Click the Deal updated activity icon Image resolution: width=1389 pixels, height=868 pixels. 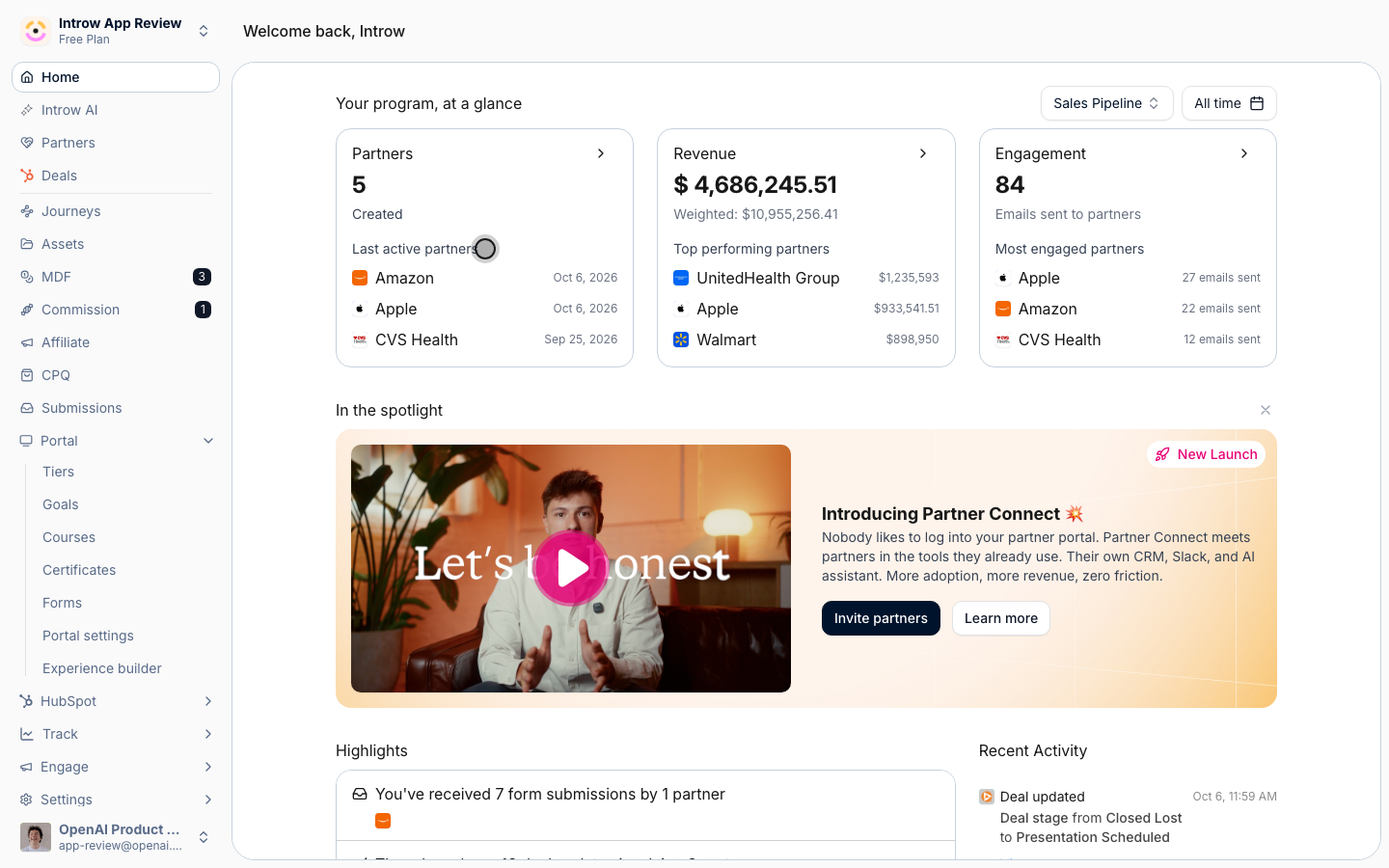pos(987,797)
